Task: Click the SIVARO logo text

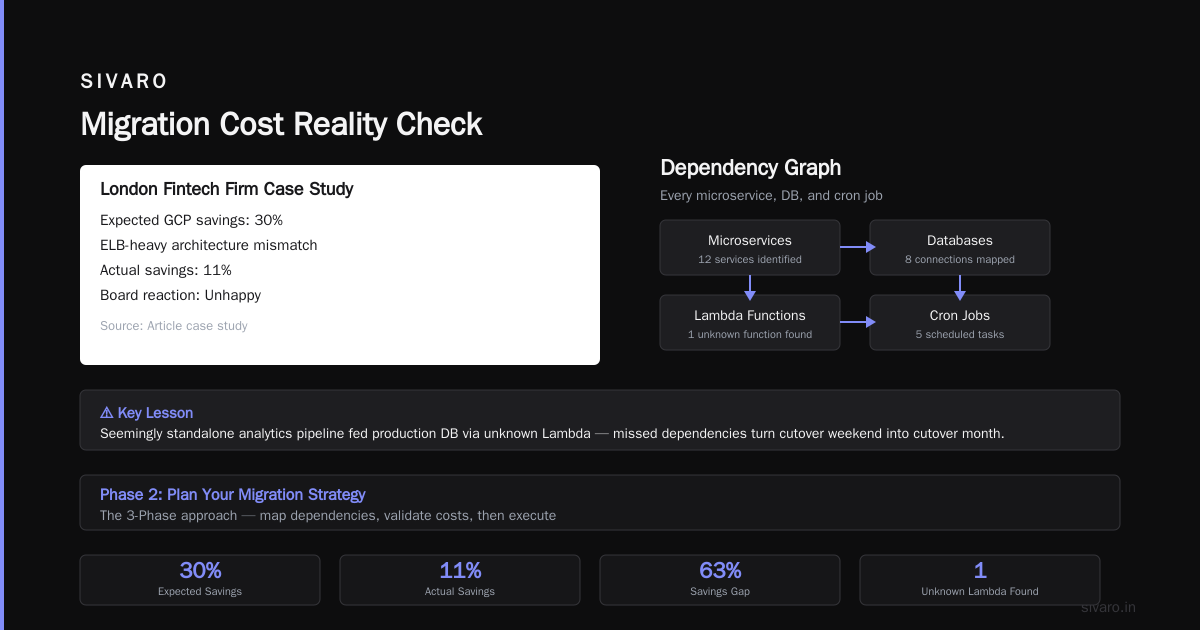Action: coord(124,81)
